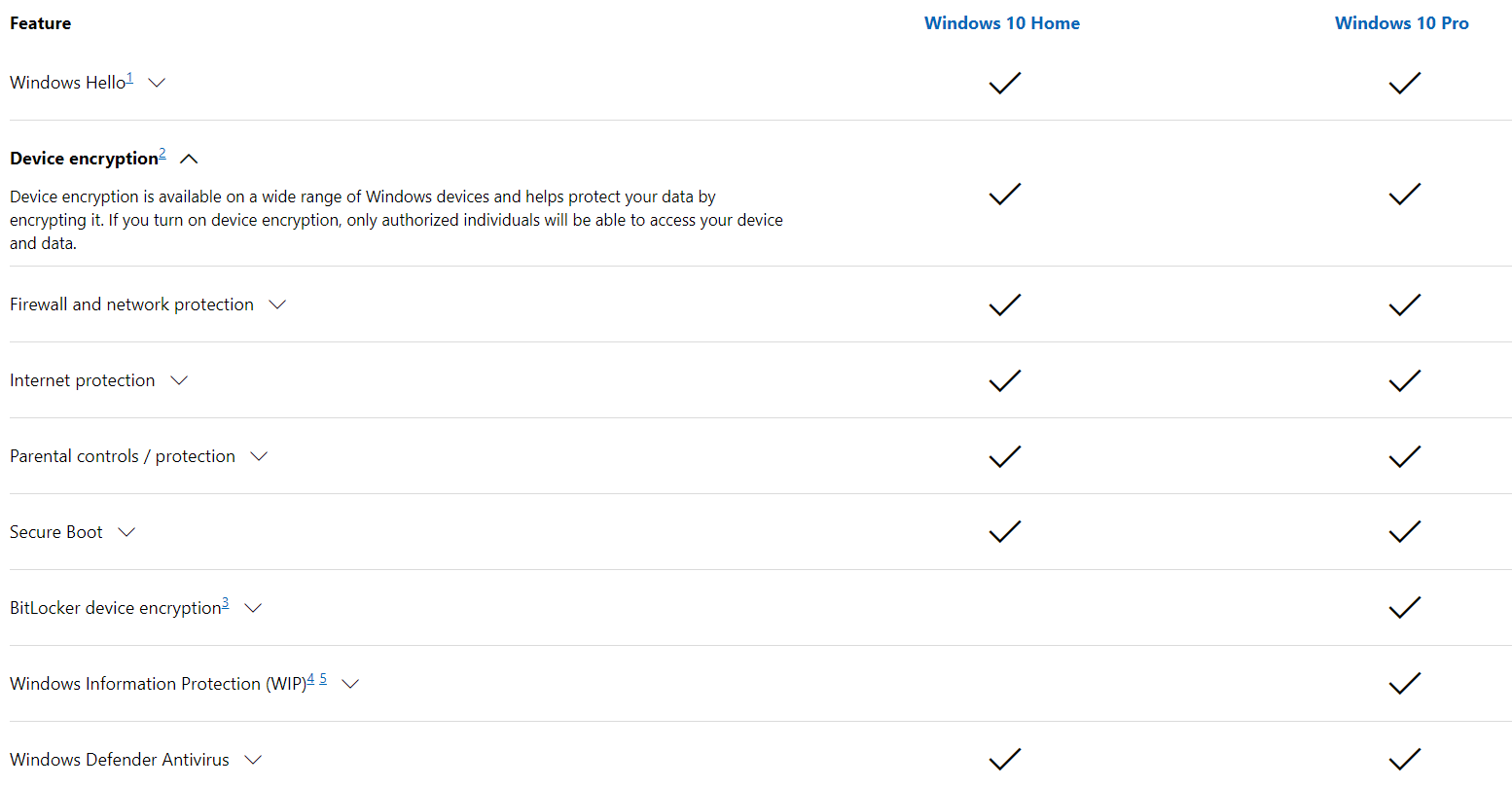The height and width of the screenshot is (787, 1512).
Task: Click the BitLocker device encryption checkmark
Action: [1404, 607]
